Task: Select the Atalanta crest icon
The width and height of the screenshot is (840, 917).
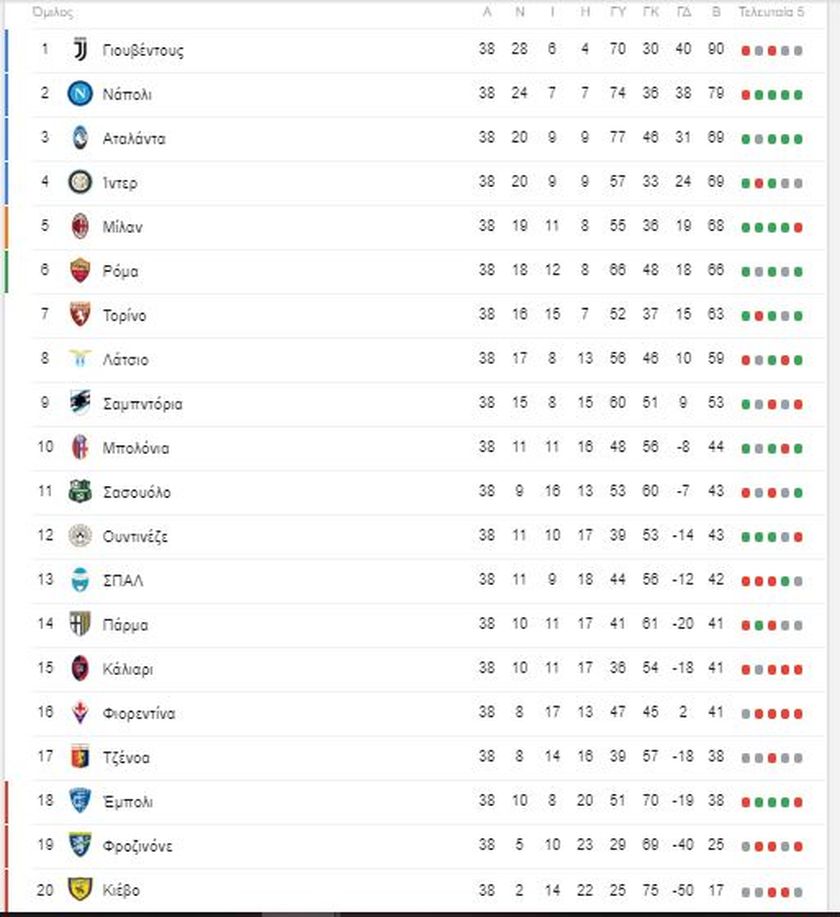Action: [x=80, y=138]
